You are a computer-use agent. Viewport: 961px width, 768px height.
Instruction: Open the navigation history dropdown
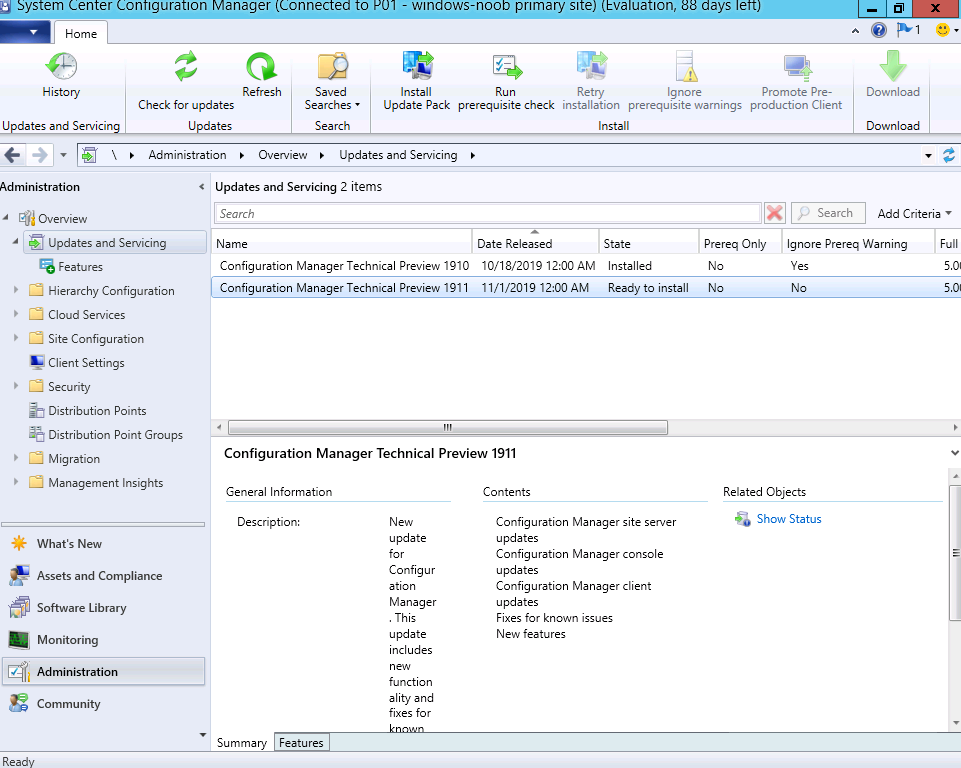(x=63, y=155)
